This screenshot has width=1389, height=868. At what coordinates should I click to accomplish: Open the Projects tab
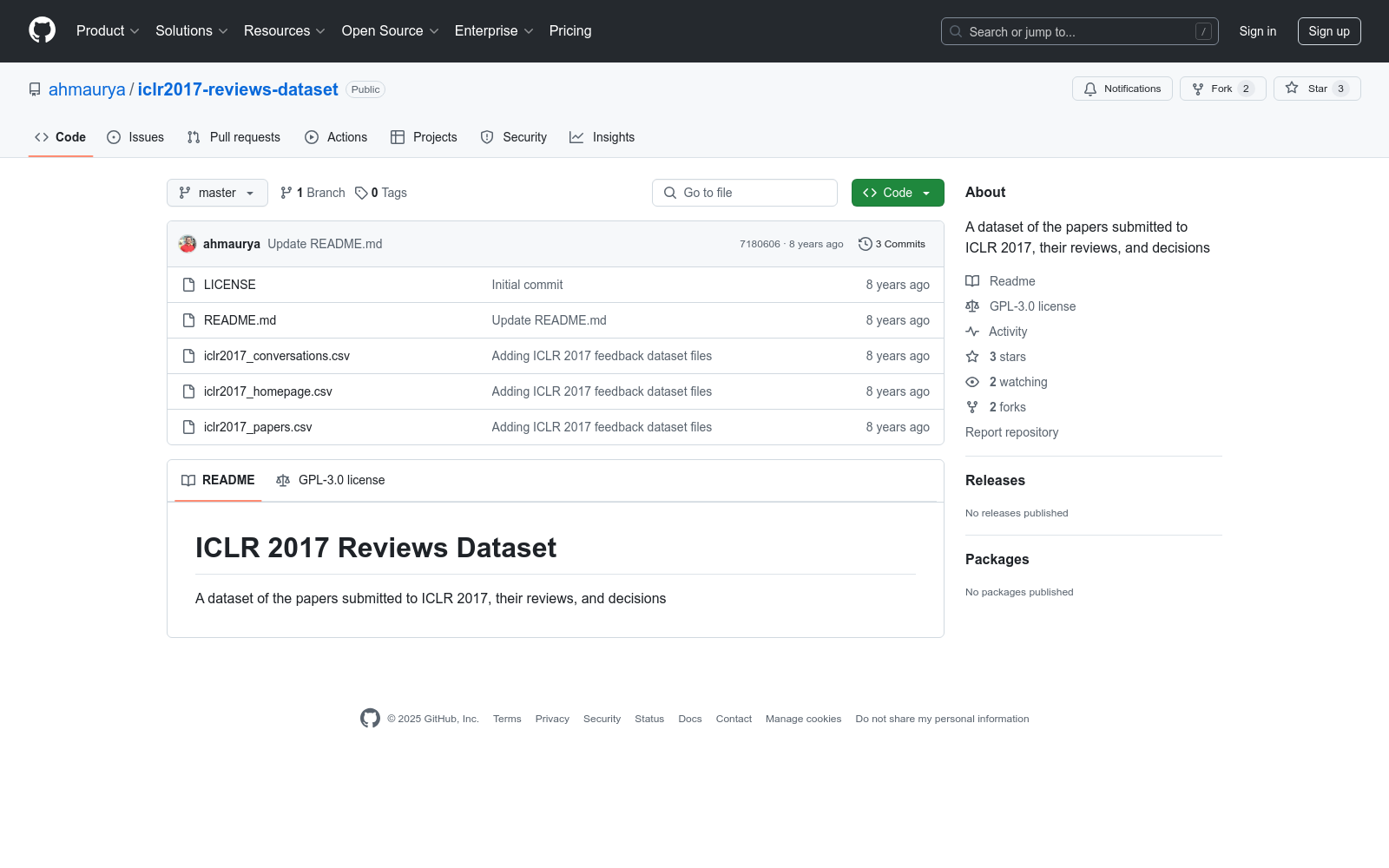(x=424, y=137)
